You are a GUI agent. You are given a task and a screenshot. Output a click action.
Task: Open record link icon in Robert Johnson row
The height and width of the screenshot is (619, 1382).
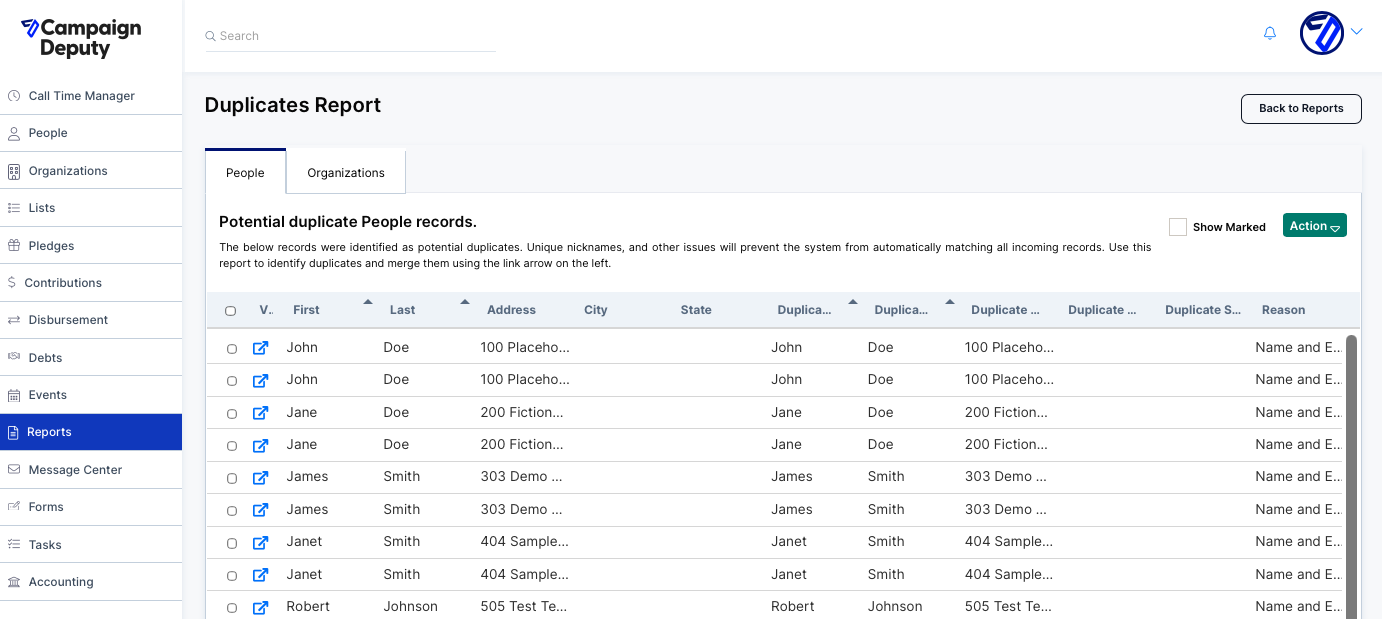[260, 607]
